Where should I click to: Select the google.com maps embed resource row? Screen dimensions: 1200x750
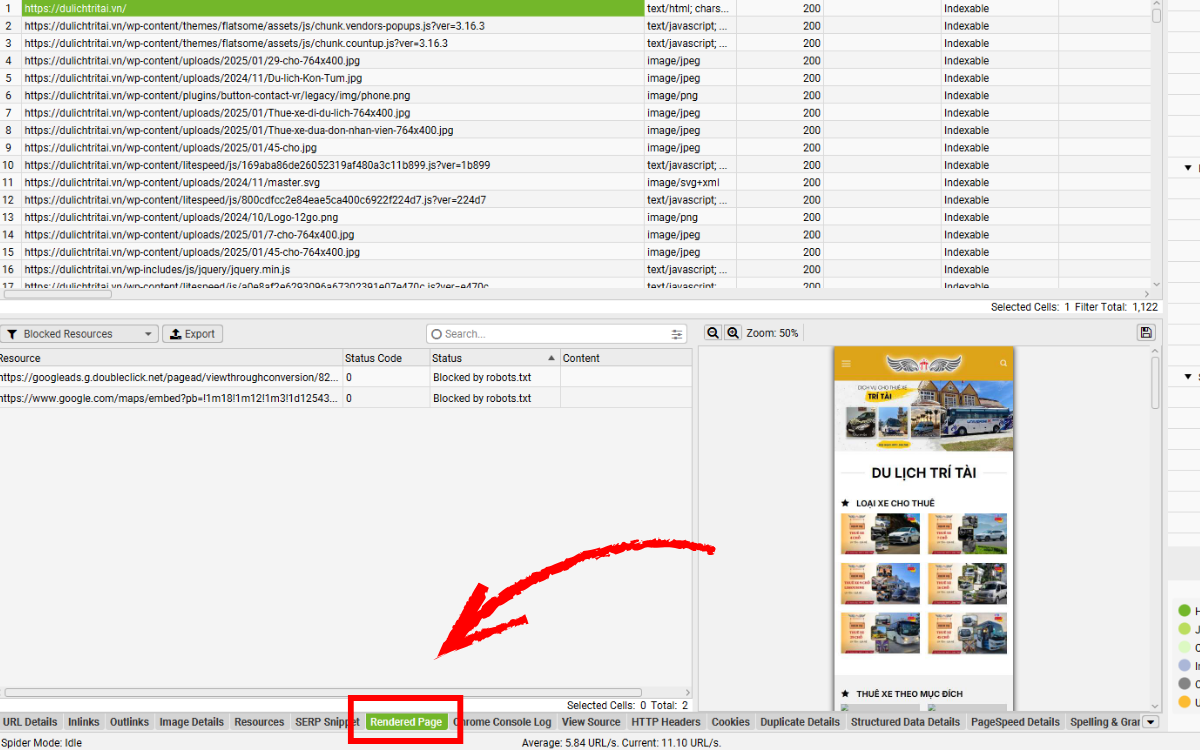pos(170,398)
